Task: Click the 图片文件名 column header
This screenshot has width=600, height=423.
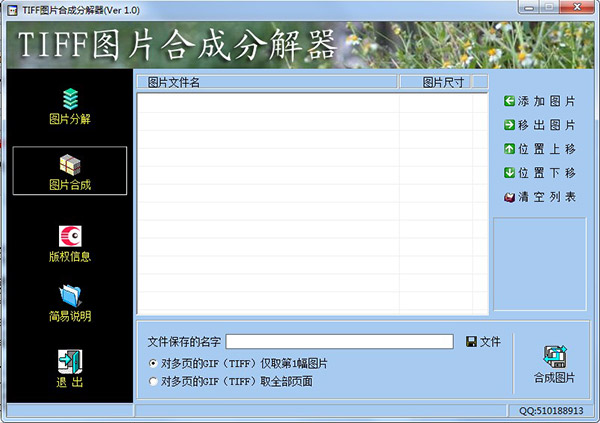Action: click(x=267, y=82)
